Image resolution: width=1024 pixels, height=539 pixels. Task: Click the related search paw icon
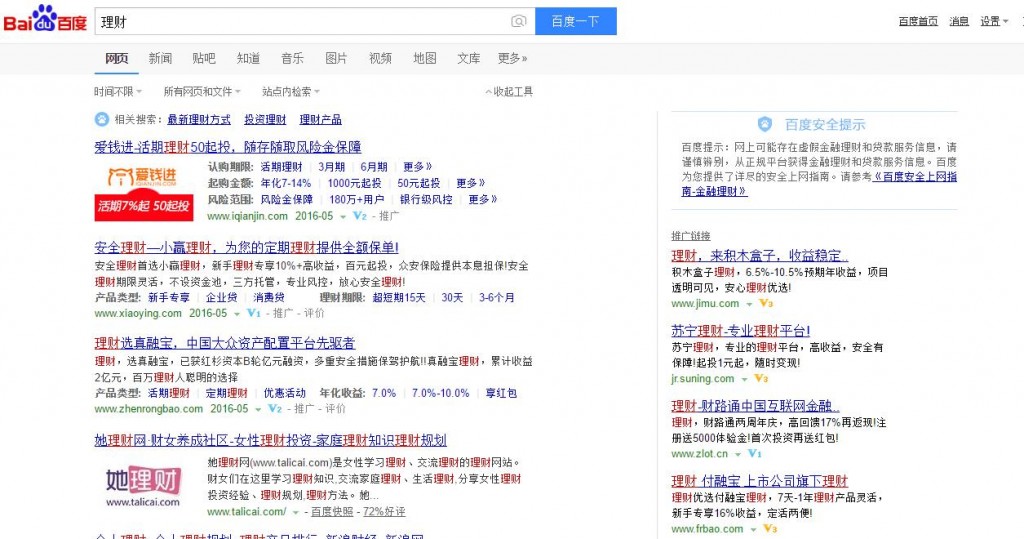(x=102, y=119)
